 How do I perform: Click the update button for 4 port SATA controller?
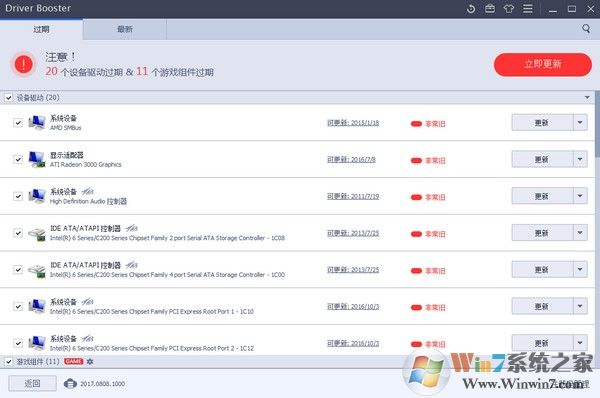pos(542,269)
